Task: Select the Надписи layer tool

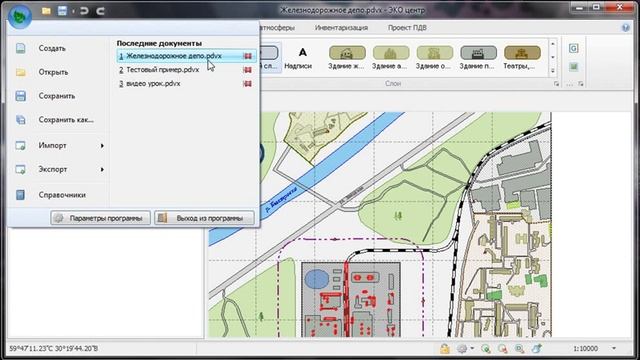Action: tap(298, 58)
